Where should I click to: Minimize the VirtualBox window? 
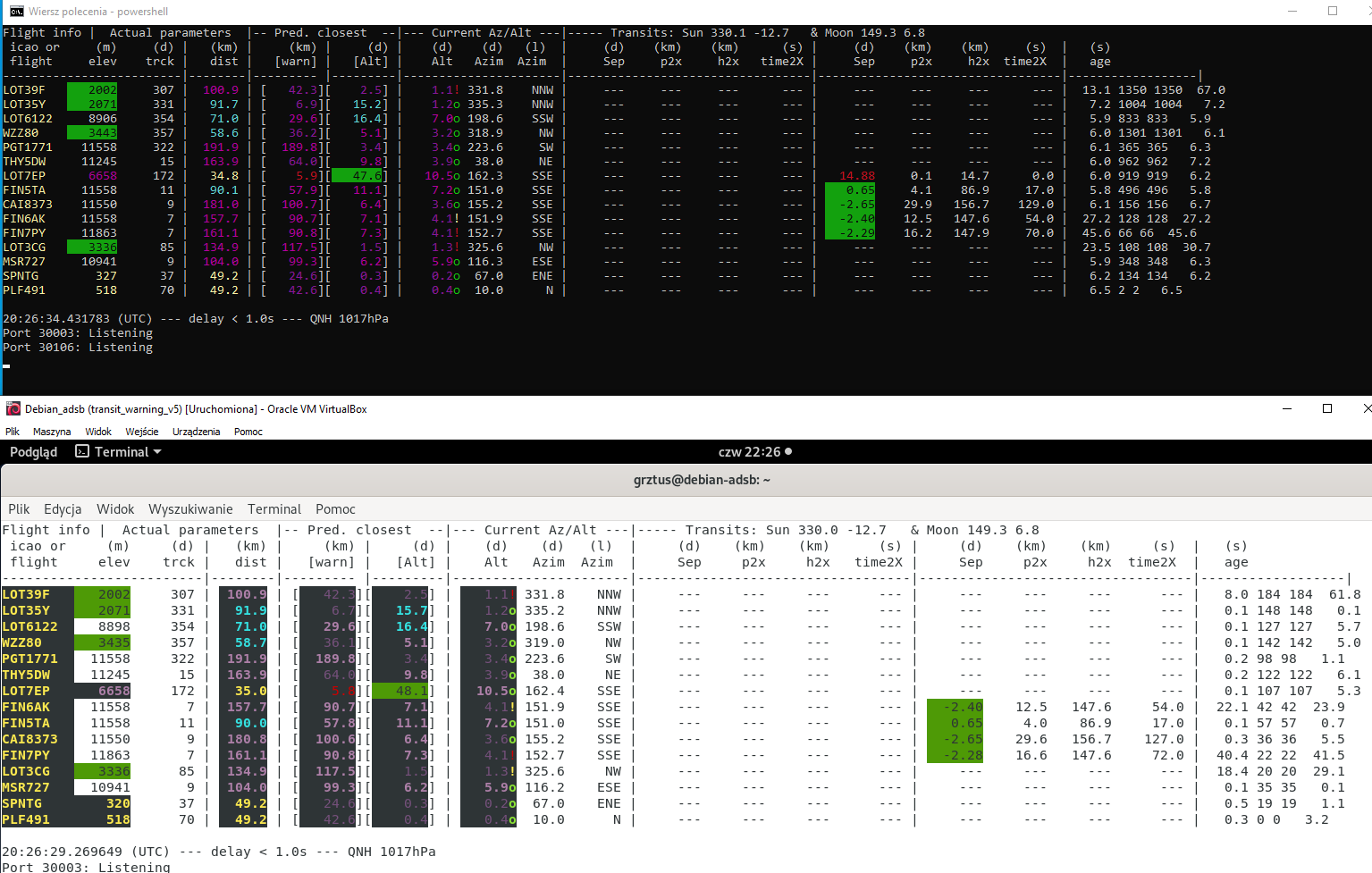1287,408
